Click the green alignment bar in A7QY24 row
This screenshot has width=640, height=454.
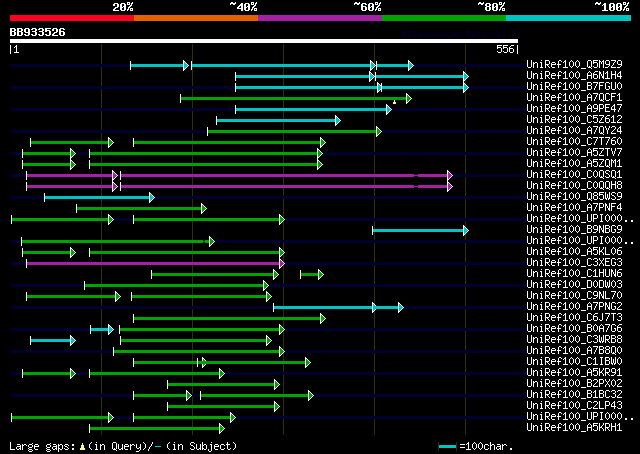point(294,131)
